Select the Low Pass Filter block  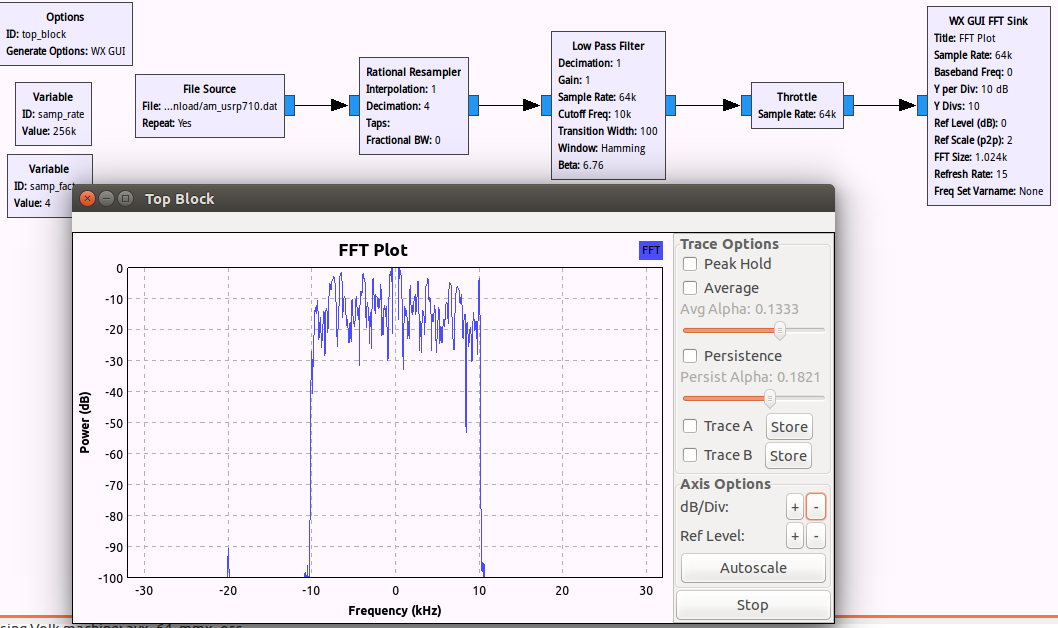607,105
